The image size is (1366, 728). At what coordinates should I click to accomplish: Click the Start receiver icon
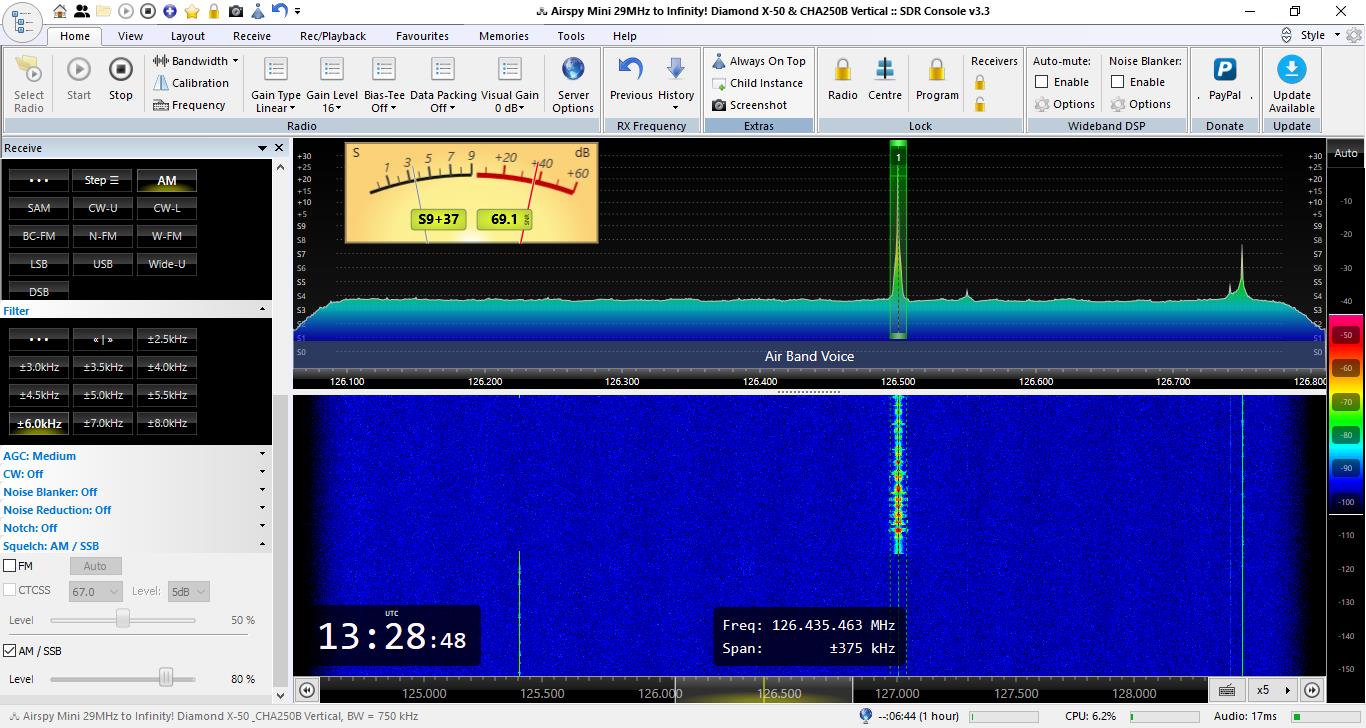click(79, 70)
